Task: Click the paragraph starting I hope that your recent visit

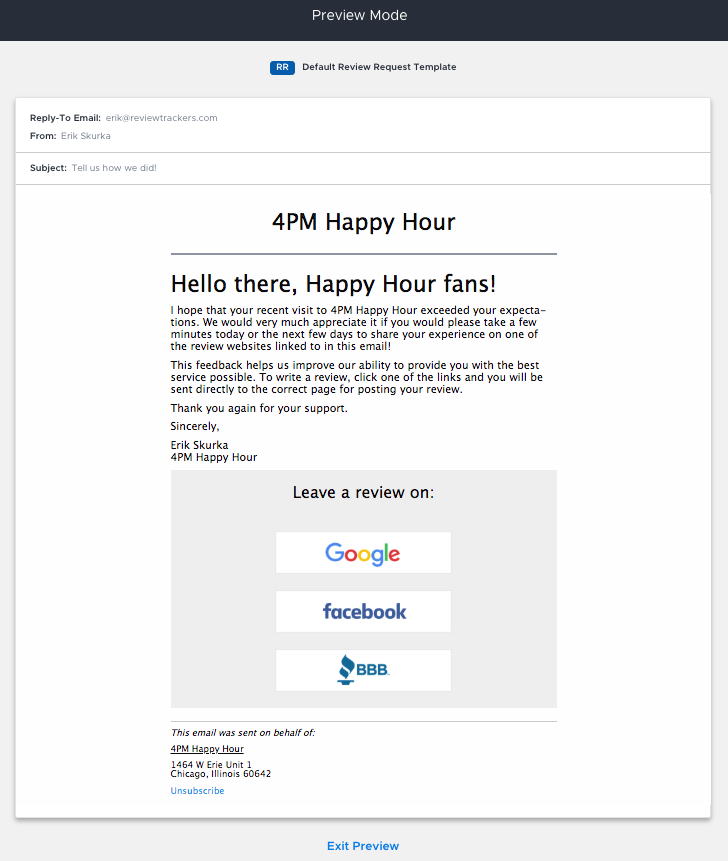Action: click(x=358, y=328)
